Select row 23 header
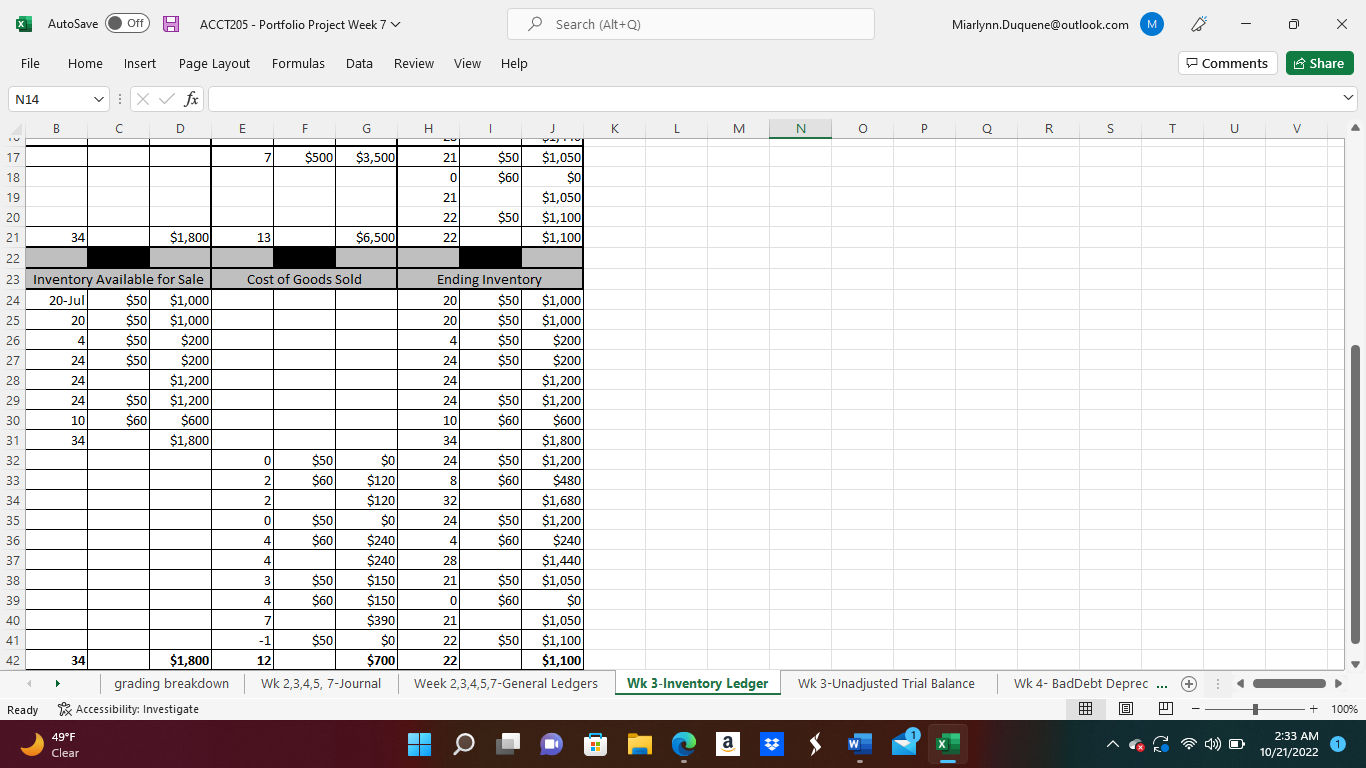This screenshot has height=768, width=1366. [x=12, y=280]
